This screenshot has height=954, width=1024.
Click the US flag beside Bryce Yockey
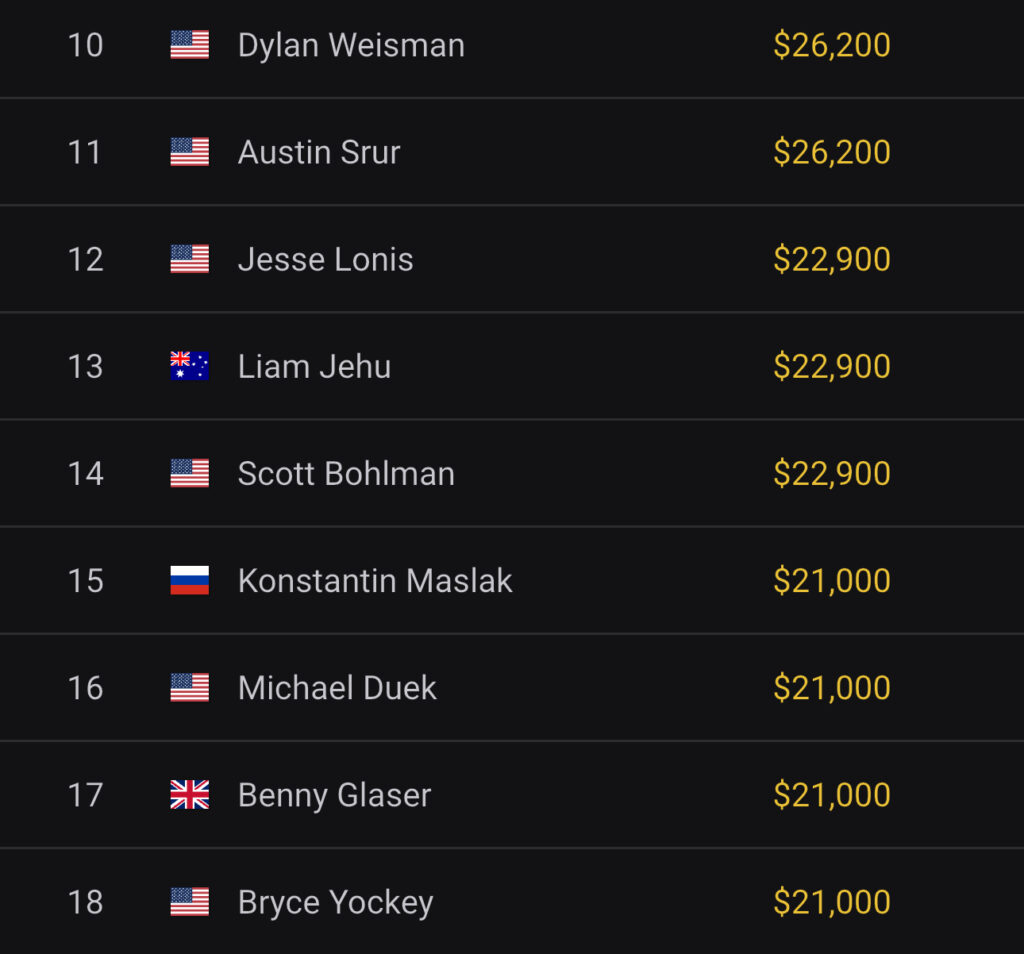pos(189,902)
